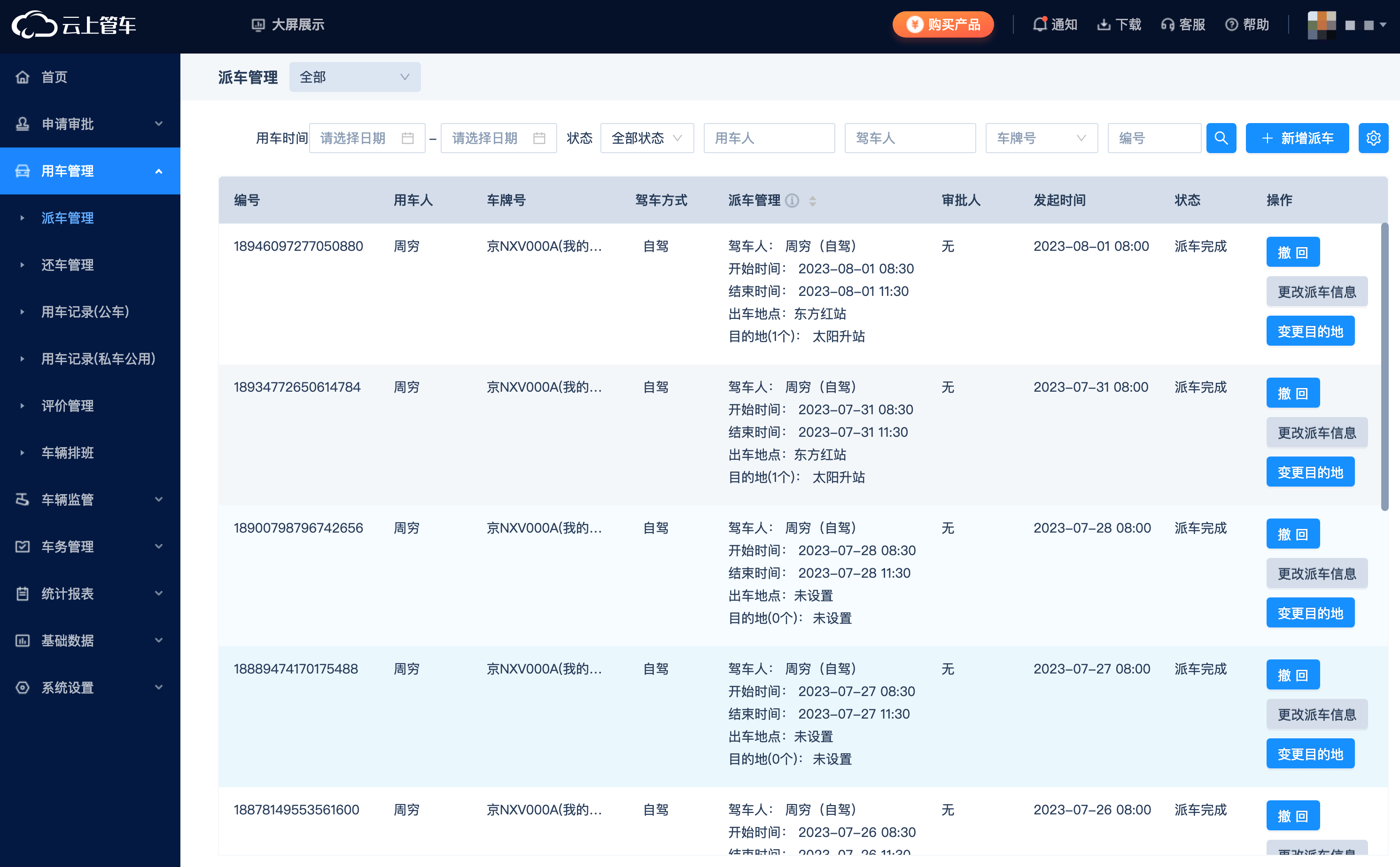The image size is (1400, 867).
Task: Click order number 18946097277050880
Action: tap(298, 247)
